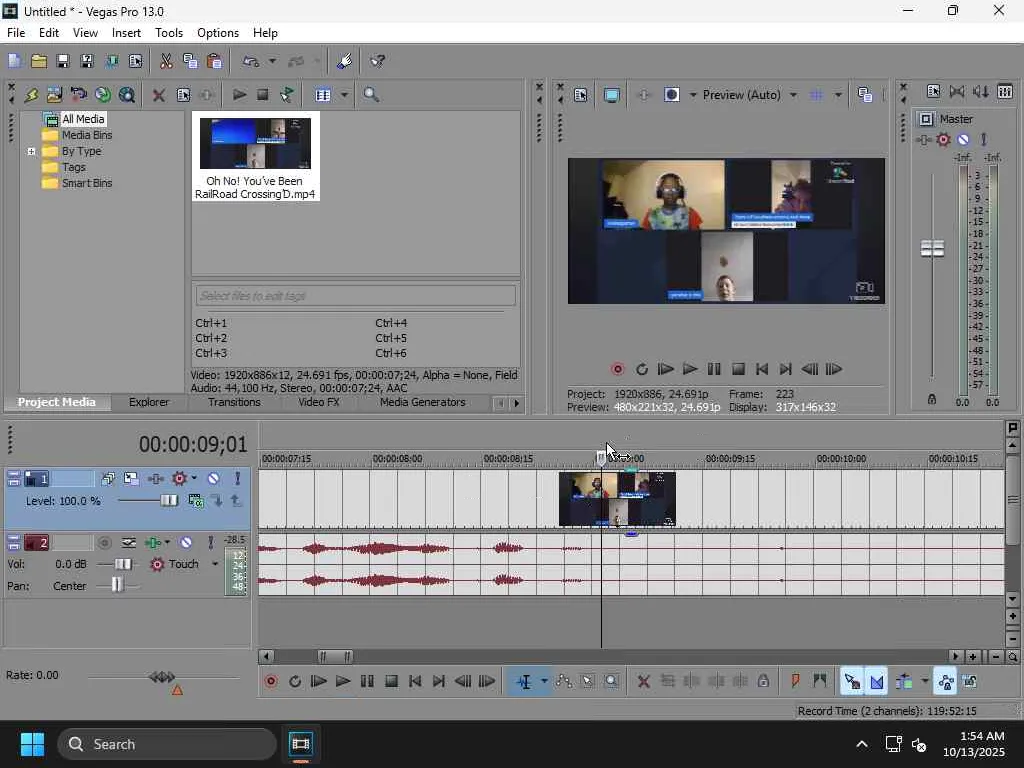Cut selection with the scissors icon
Viewport: 1024px width, 768px height.
(166, 61)
